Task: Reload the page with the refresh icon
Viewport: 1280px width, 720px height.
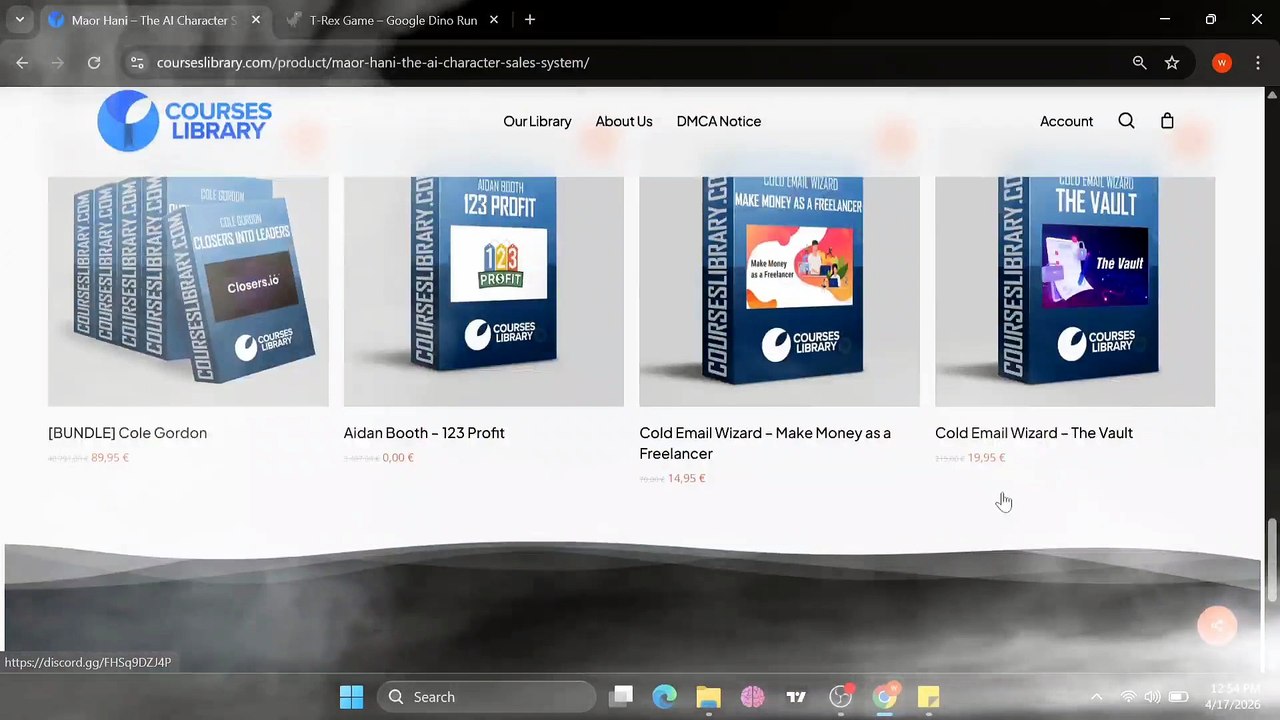Action: point(94,62)
